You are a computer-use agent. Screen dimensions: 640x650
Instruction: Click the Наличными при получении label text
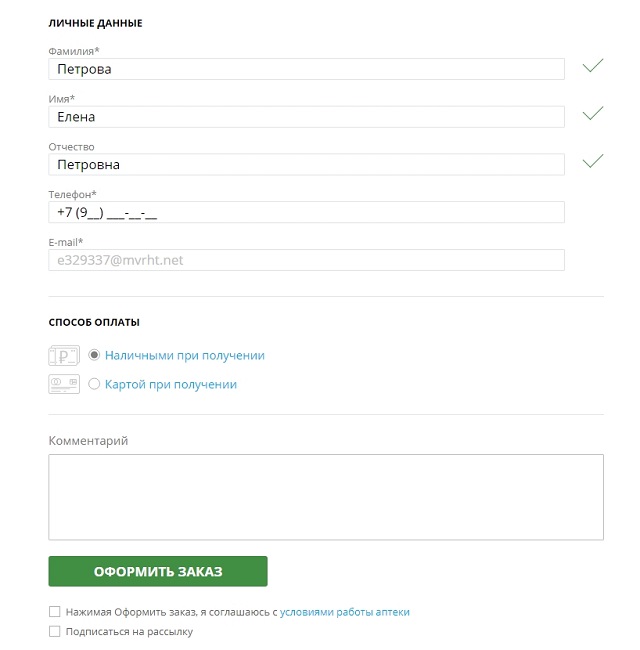point(184,355)
